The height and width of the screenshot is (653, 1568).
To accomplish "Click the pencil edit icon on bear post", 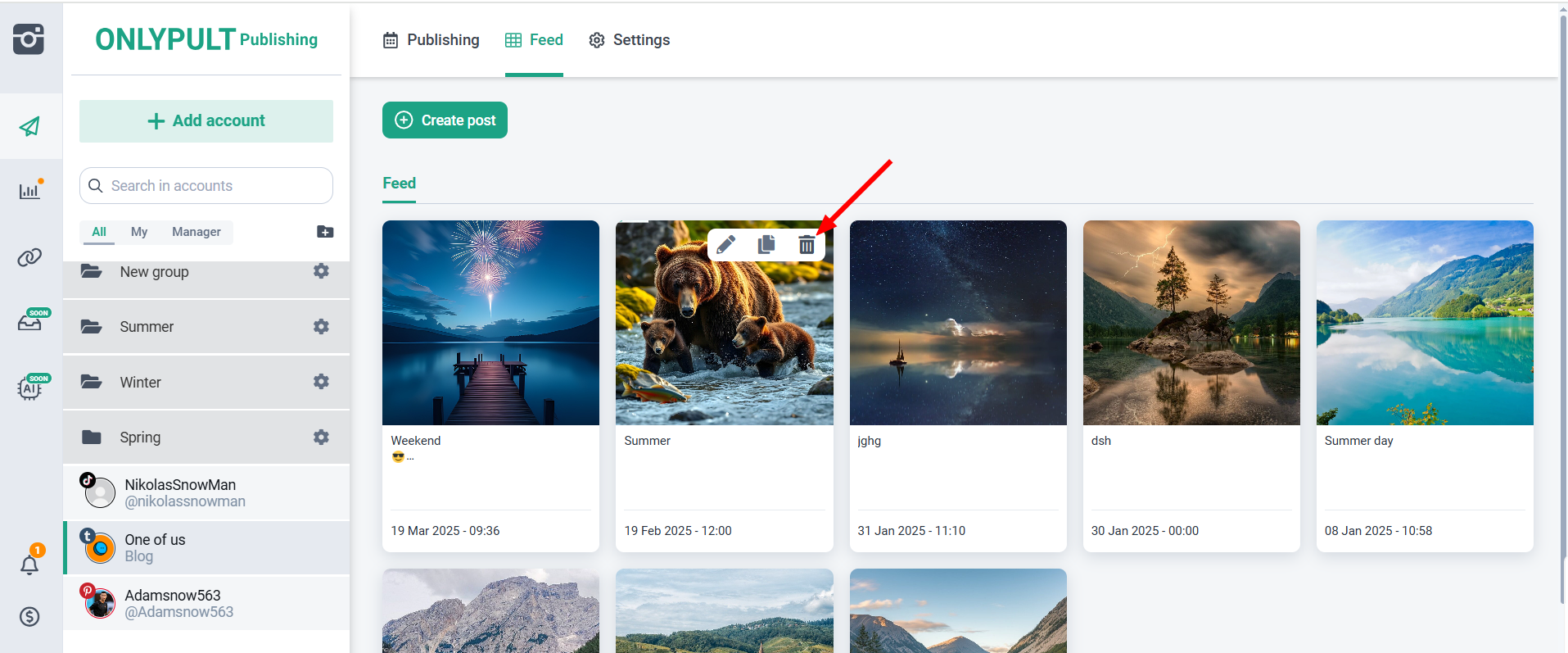I will [x=725, y=245].
